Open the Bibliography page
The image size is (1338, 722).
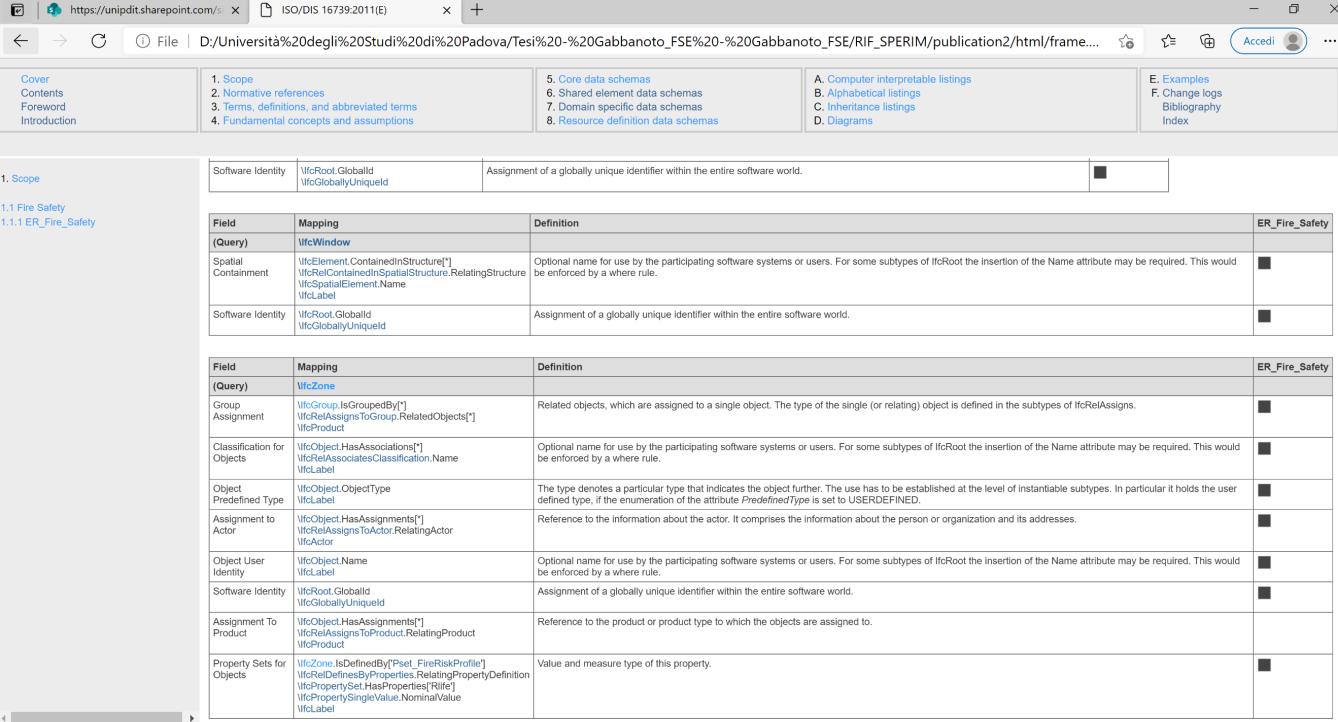(1191, 107)
